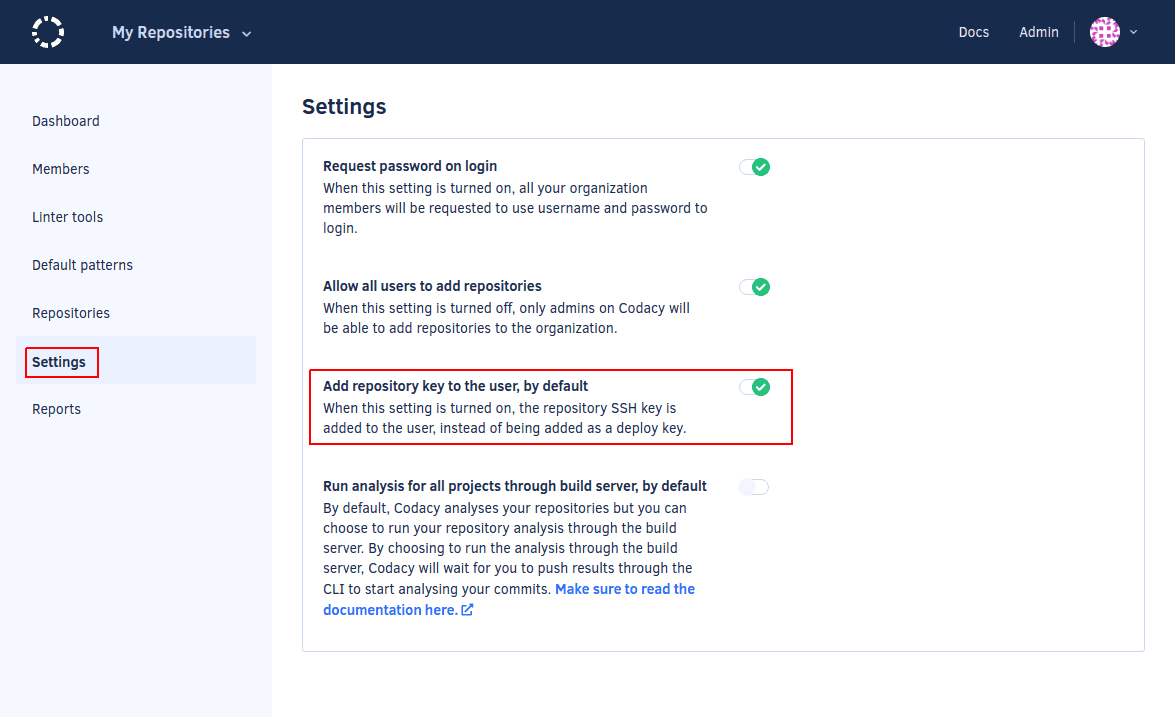Open Default patterns settings
The height and width of the screenshot is (717, 1175).
(x=82, y=264)
